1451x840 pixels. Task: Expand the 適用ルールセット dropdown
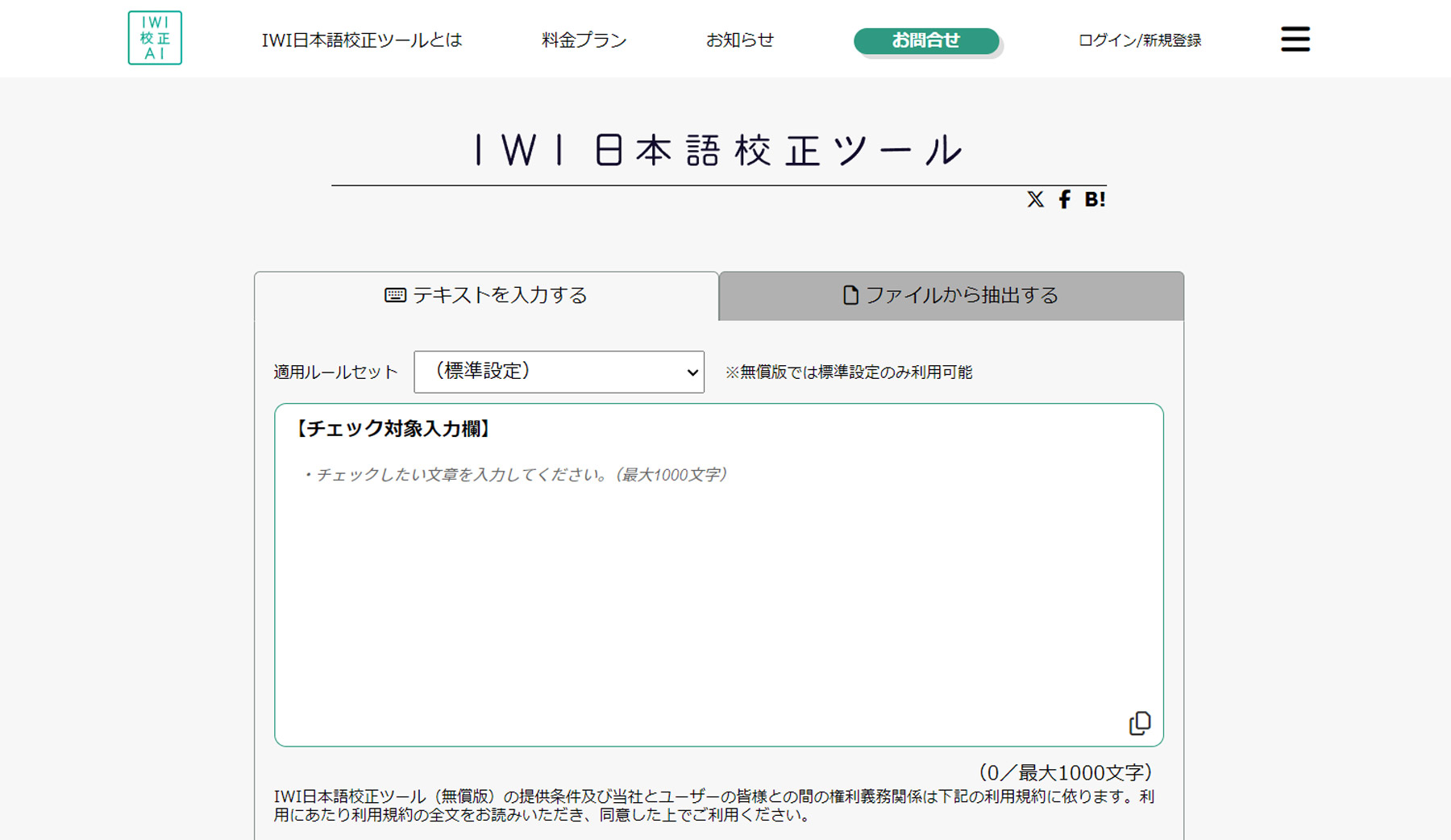(x=559, y=372)
